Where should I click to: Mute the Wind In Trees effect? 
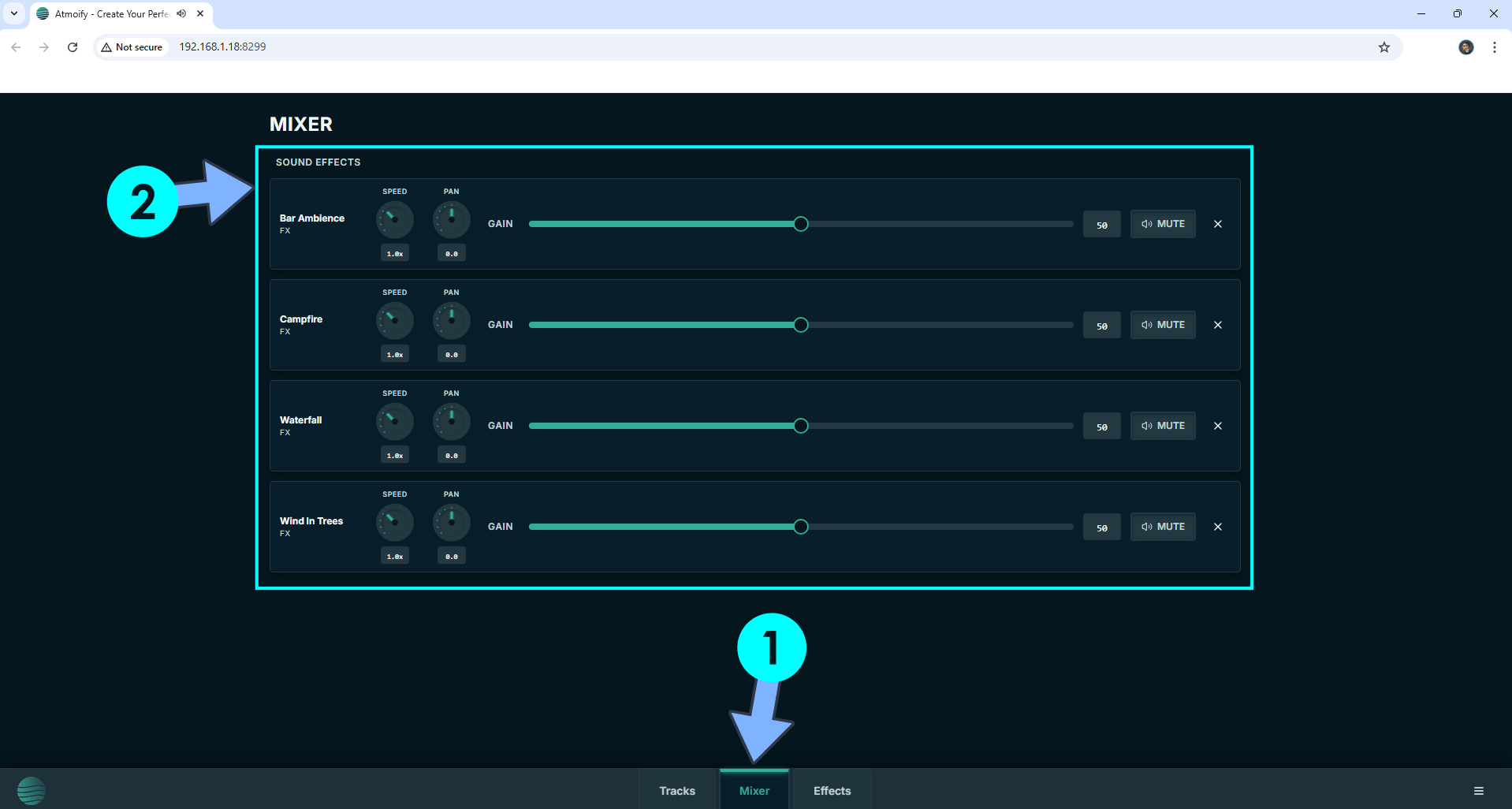tap(1162, 527)
